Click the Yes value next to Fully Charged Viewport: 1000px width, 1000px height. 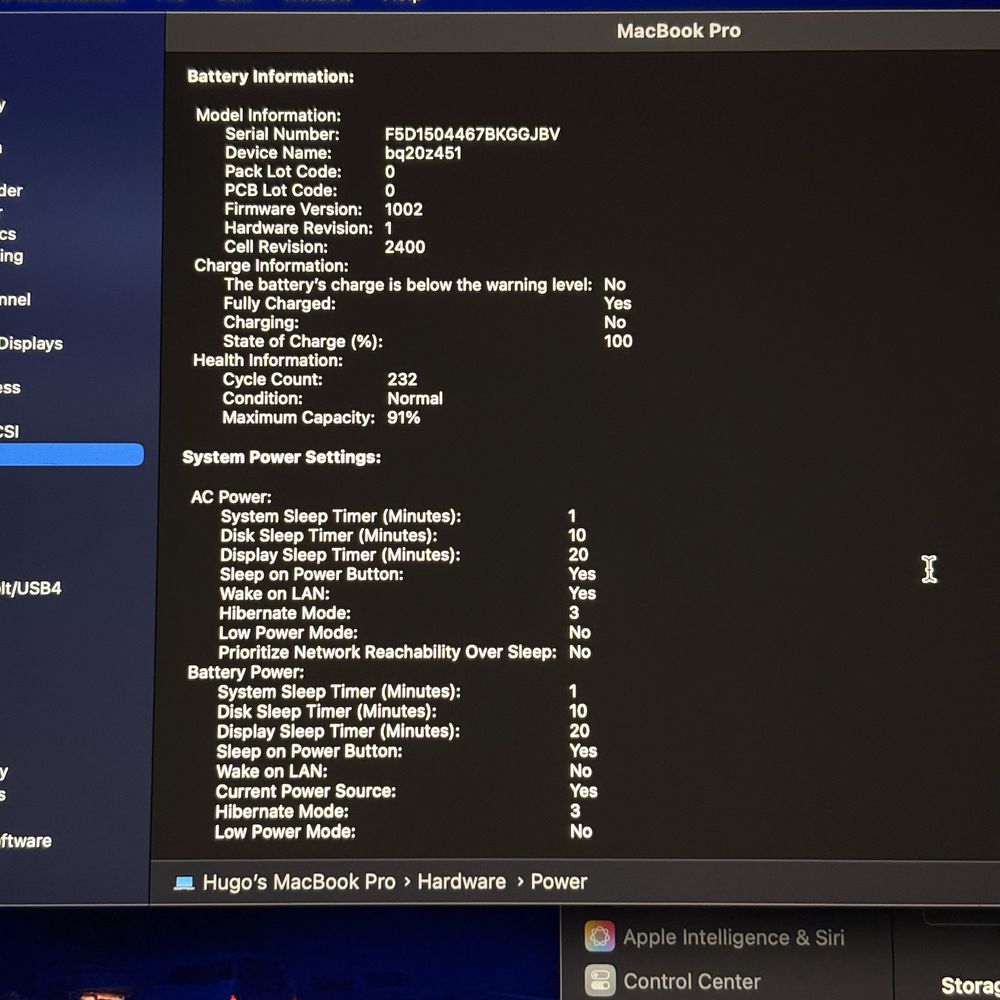click(617, 304)
